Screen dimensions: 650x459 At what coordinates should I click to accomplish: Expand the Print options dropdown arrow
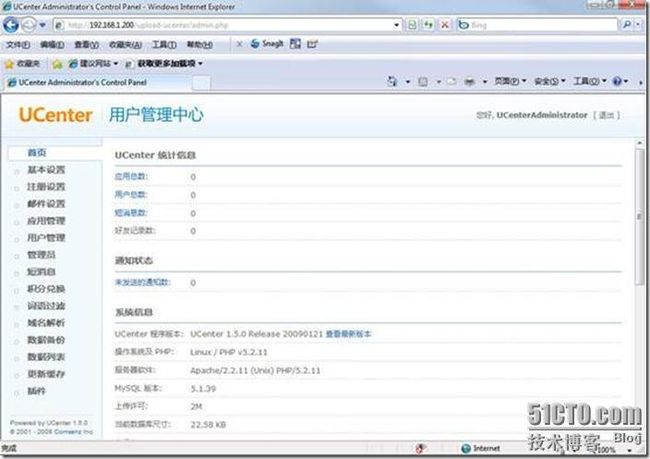485,82
